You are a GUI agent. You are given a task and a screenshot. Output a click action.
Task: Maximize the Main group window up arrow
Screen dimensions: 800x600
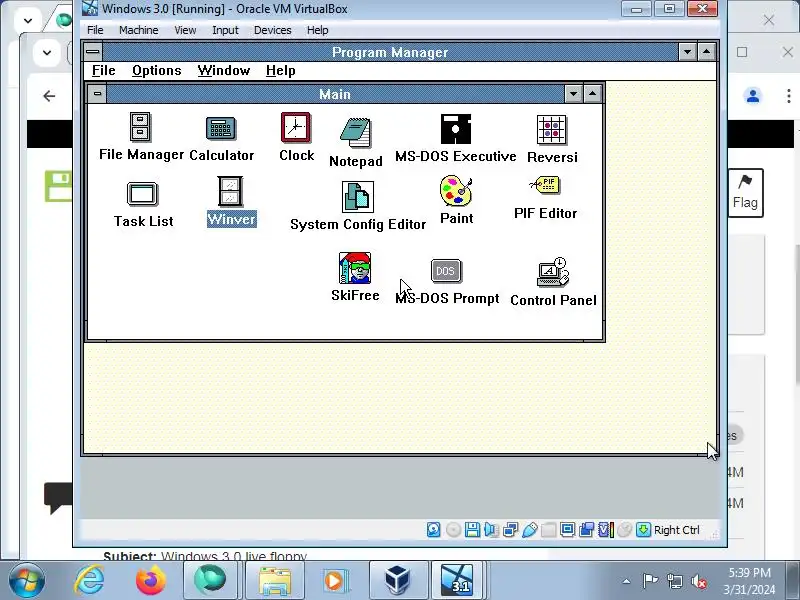(592, 94)
